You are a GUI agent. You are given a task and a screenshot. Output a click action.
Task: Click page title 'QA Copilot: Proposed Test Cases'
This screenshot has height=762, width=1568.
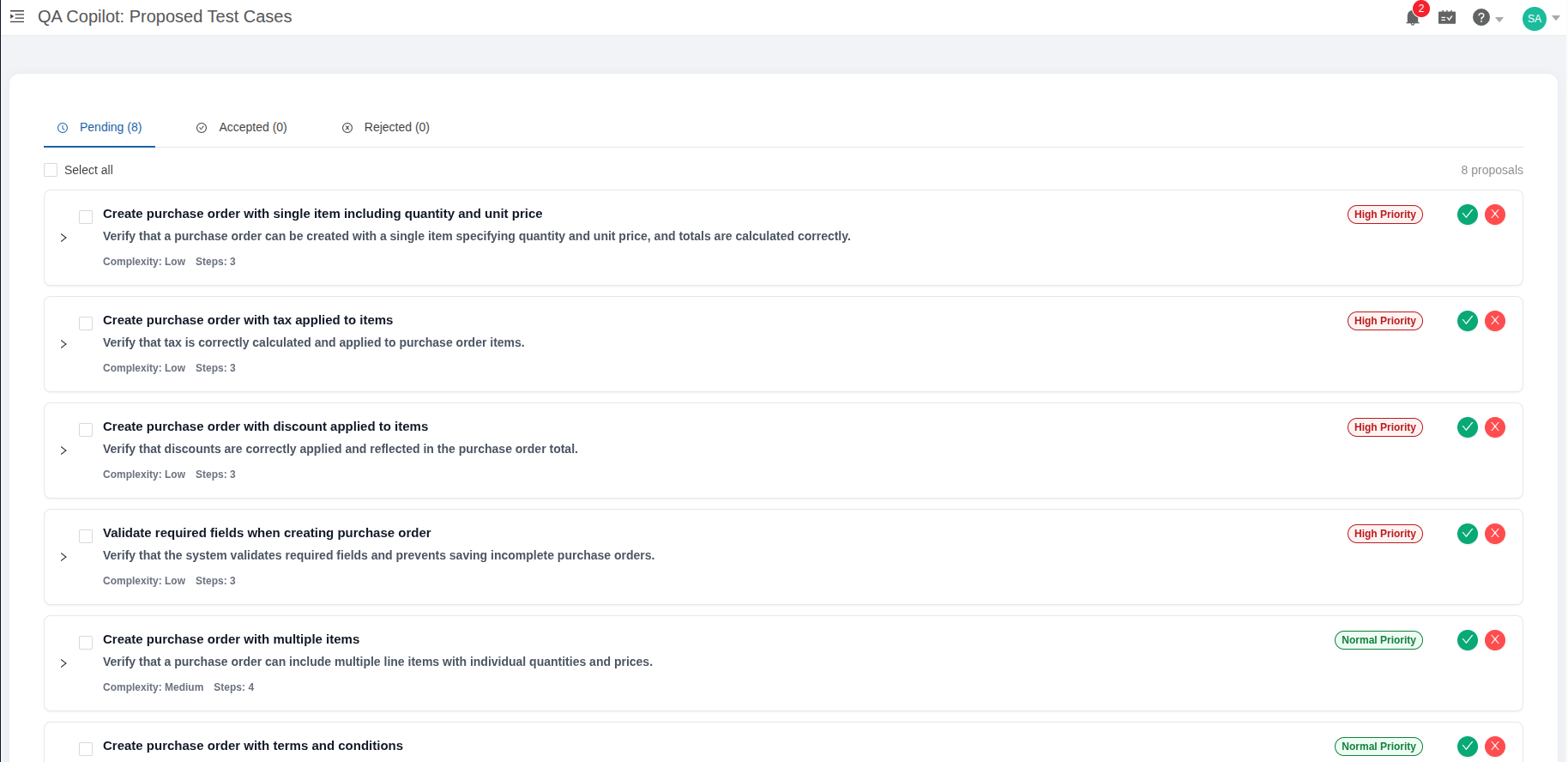(x=165, y=16)
